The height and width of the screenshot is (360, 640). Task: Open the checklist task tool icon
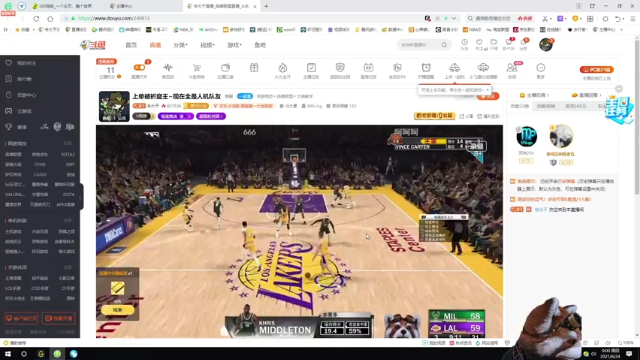click(x=311, y=70)
